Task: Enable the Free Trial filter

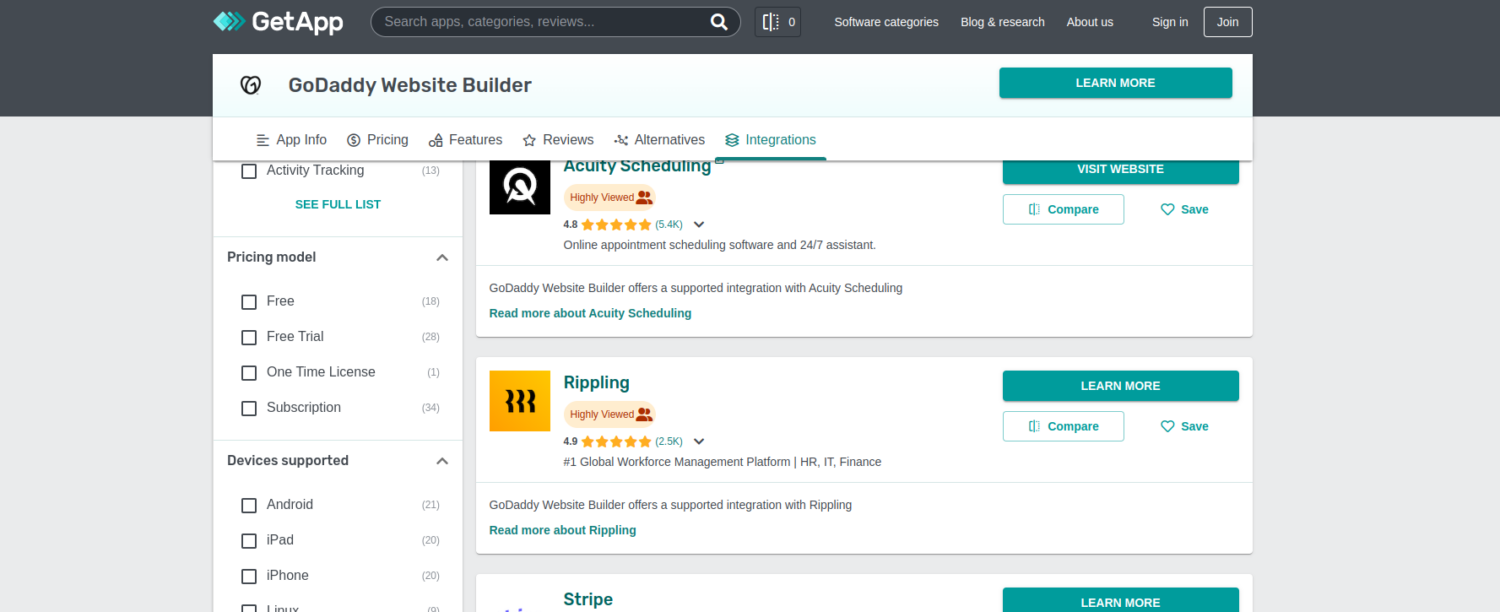Action: tap(249, 337)
